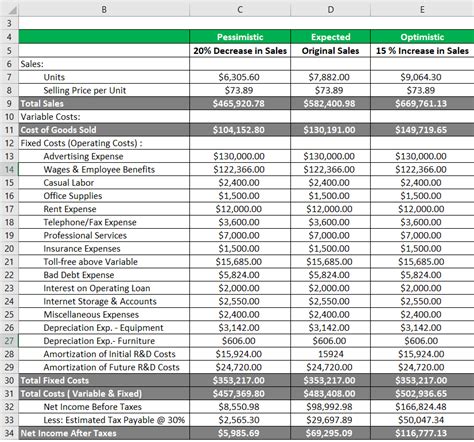Select the $104,152.80 cost cell
474x442 pixels.
tap(240, 130)
